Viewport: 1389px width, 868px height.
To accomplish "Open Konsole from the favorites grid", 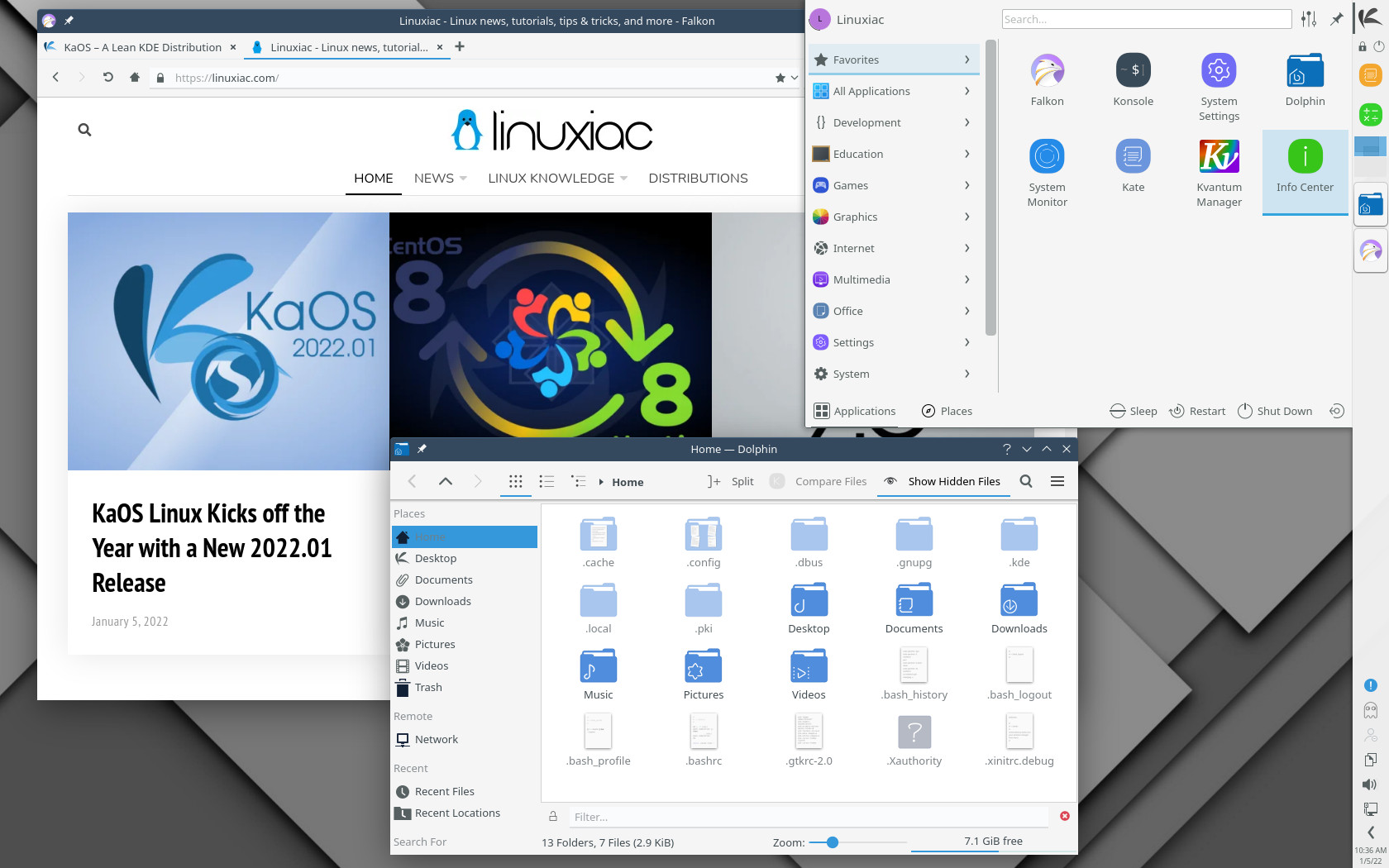I will (x=1133, y=80).
